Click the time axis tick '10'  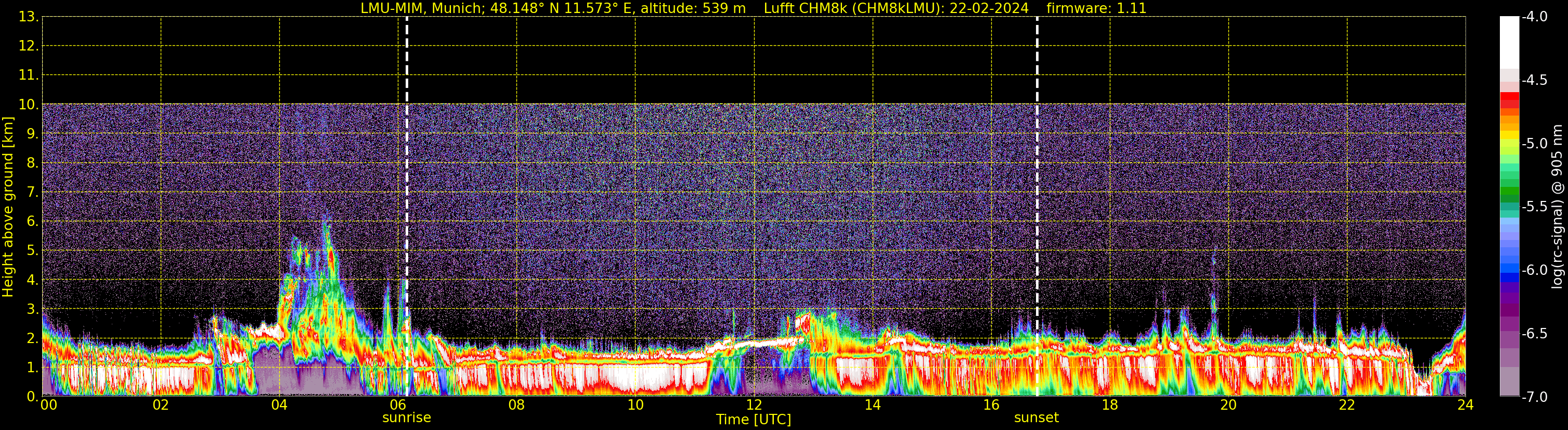click(636, 405)
